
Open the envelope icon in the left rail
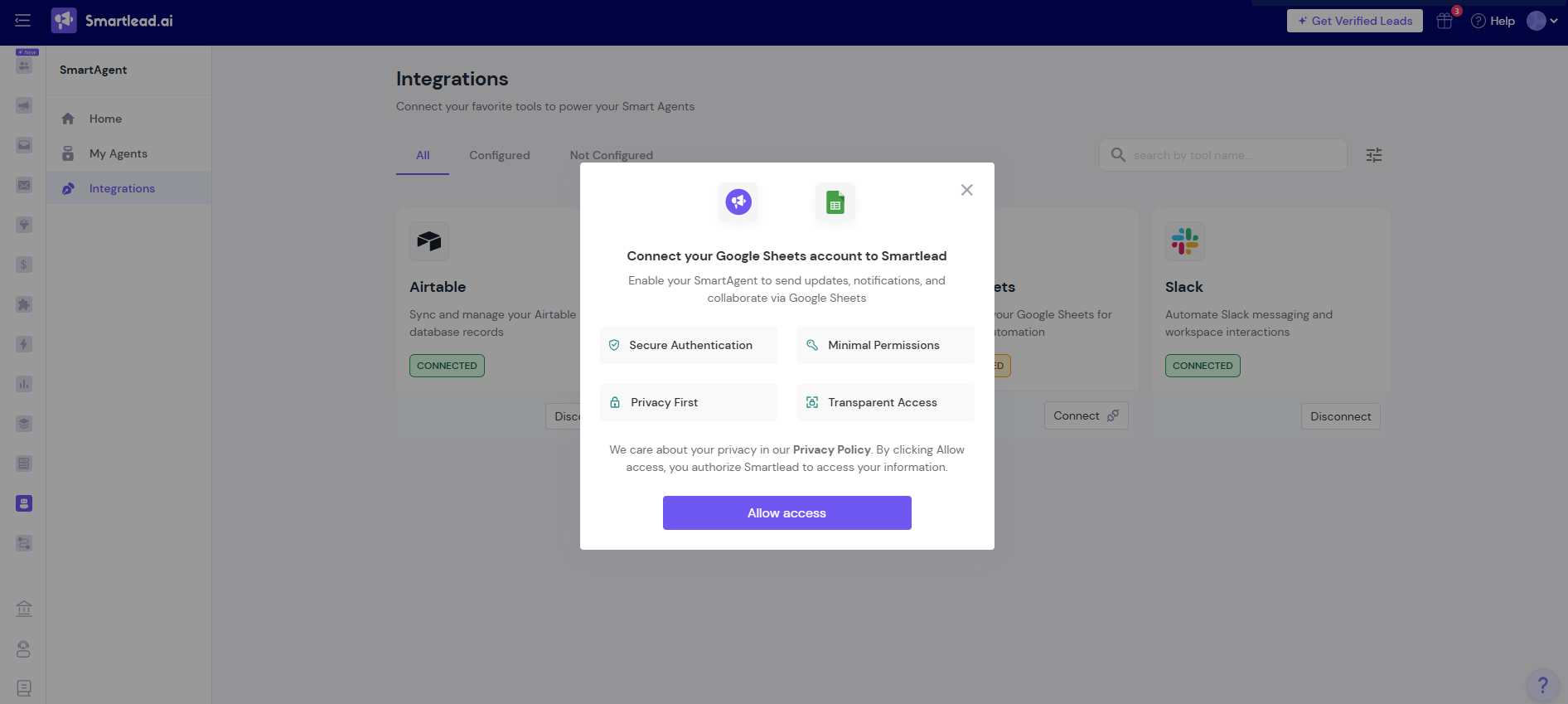(x=24, y=185)
